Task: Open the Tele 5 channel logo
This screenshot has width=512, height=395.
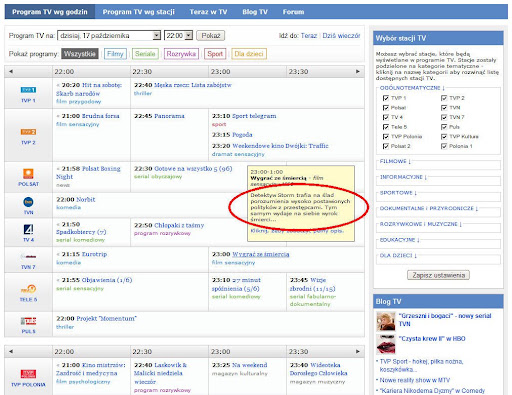Action: pyautogui.click(x=28, y=289)
